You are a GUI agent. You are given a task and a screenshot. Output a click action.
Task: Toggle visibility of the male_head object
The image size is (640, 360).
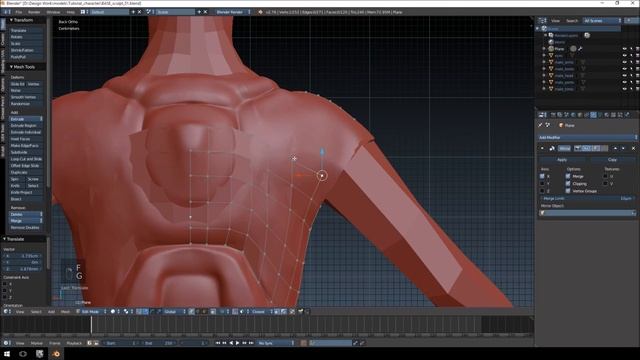point(624,76)
